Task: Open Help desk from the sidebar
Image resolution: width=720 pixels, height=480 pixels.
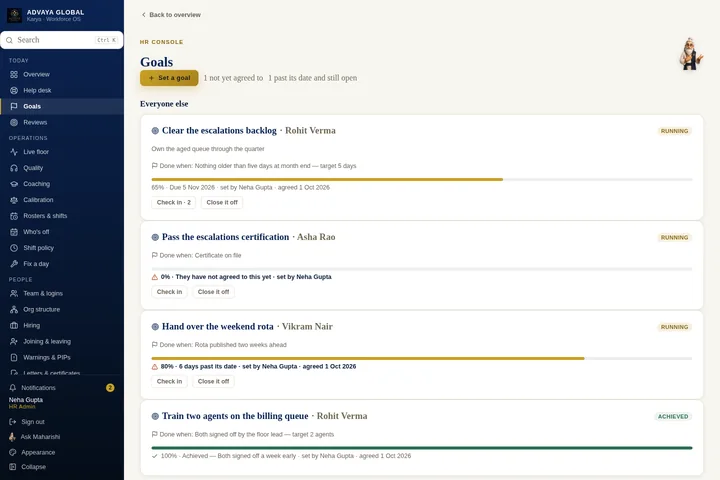Action: click(x=62, y=90)
